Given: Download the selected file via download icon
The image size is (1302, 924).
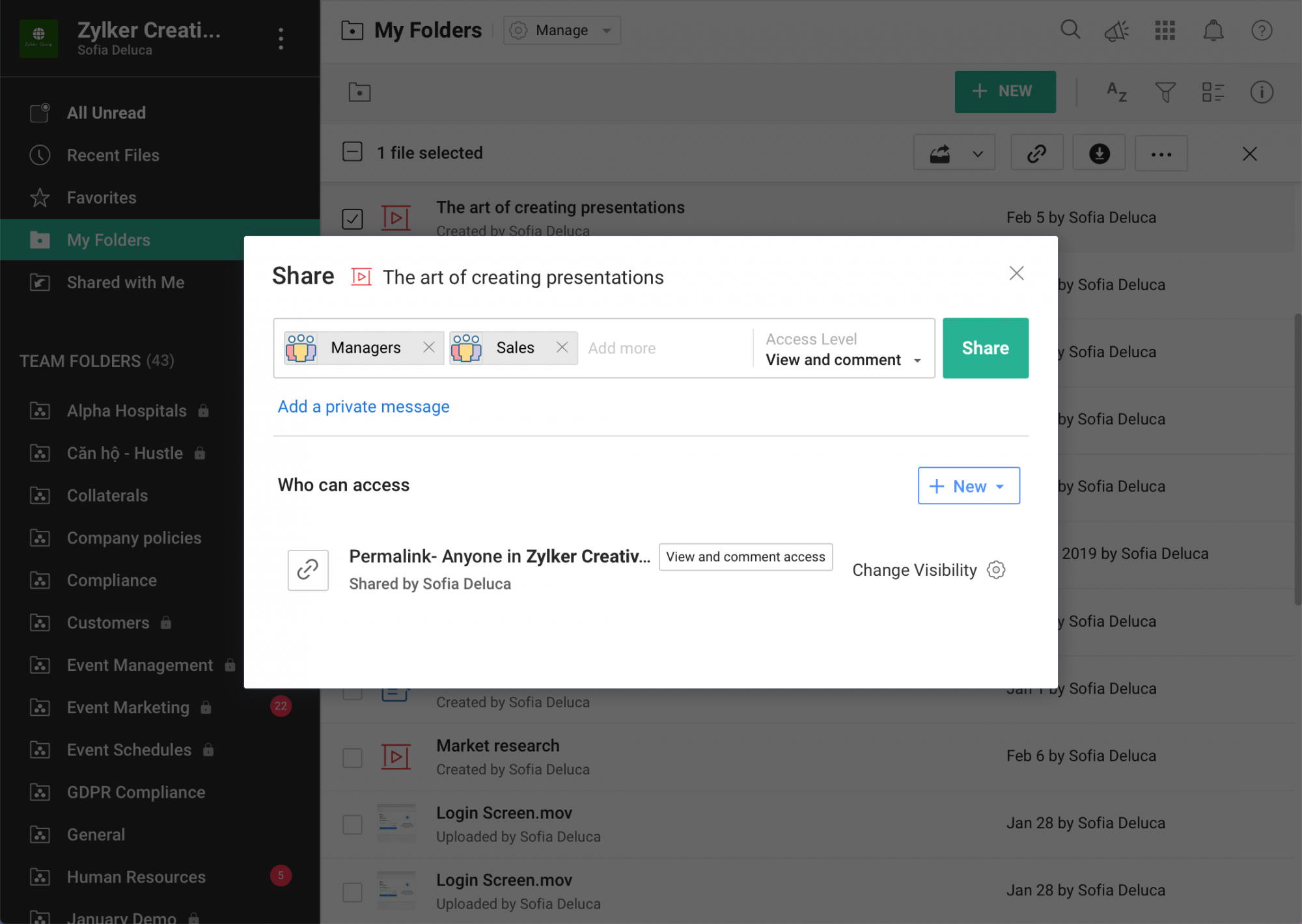Looking at the screenshot, I should pyautogui.click(x=1098, y=152).
